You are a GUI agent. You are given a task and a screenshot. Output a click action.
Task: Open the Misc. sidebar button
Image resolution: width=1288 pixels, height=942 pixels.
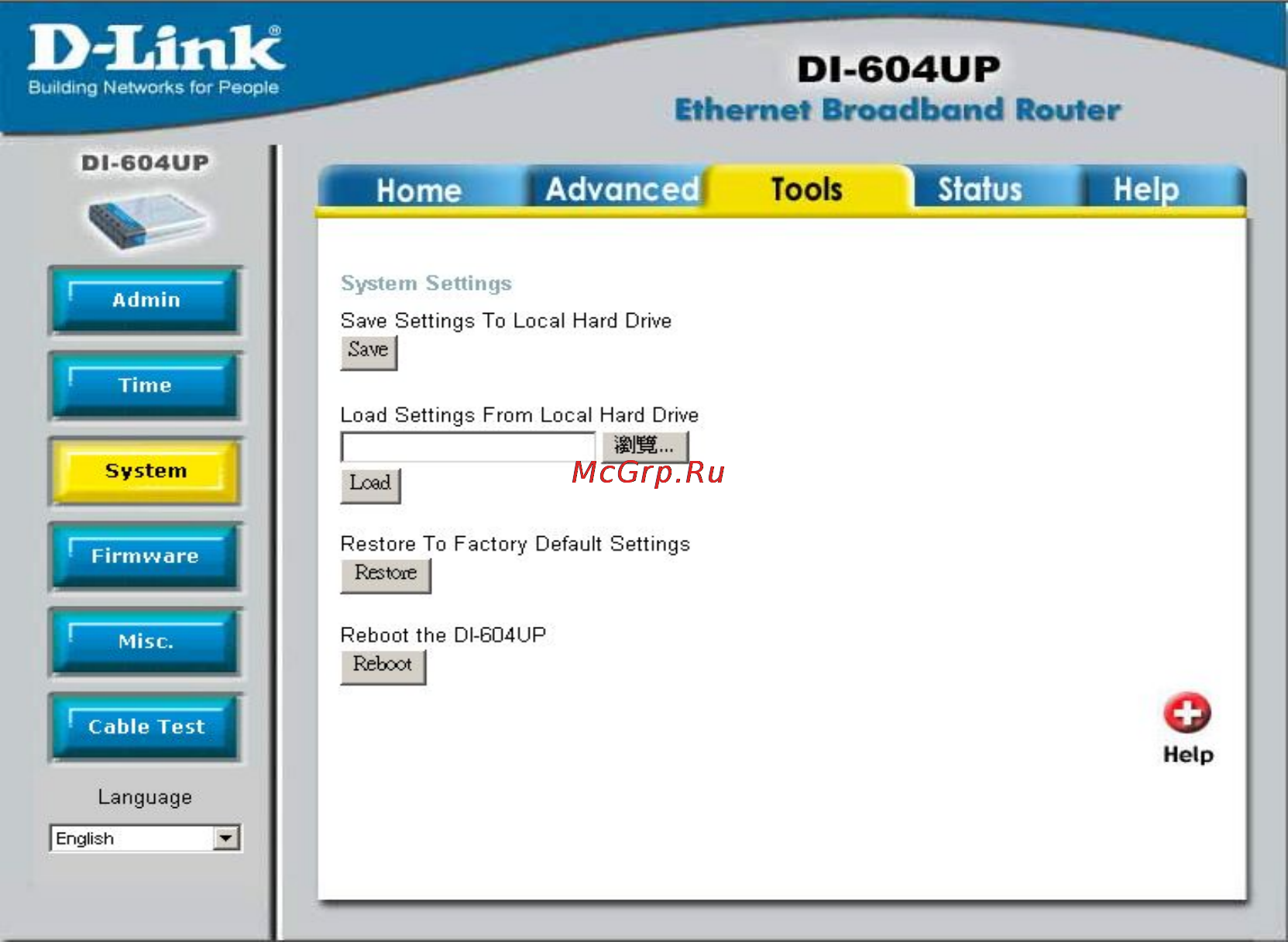tap(146, 641)
